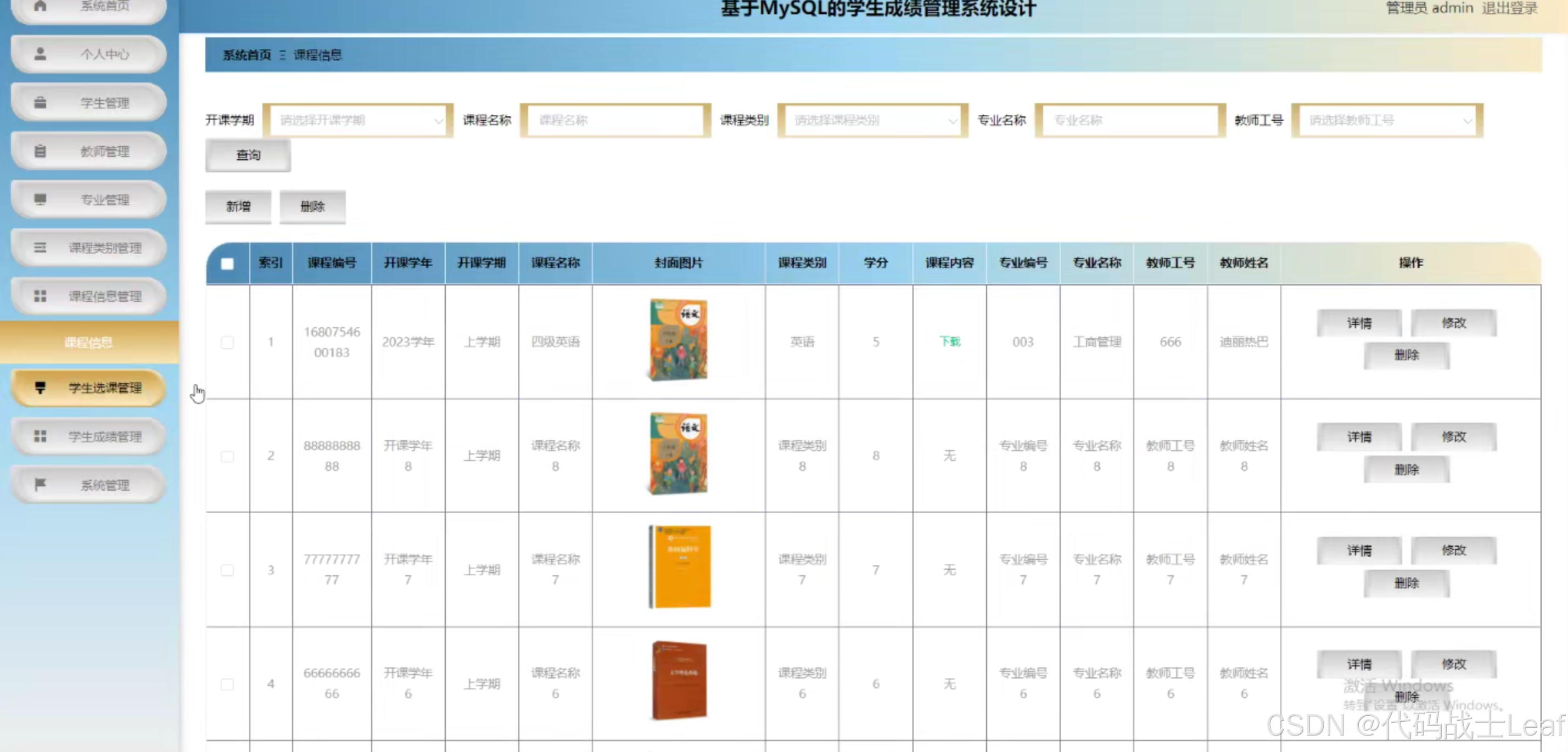Click 删除 in the 四级英语 row
This screenshot has width=1568, height=752.
click(x=1406, y=355)
